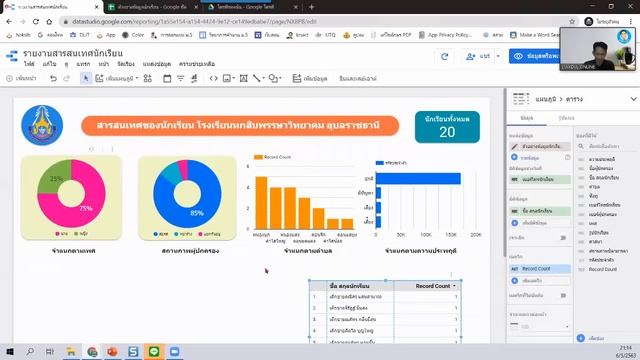640x360 pixels.
Task: Refresh report data with circular arrow
Action: [x=444, y=56]
